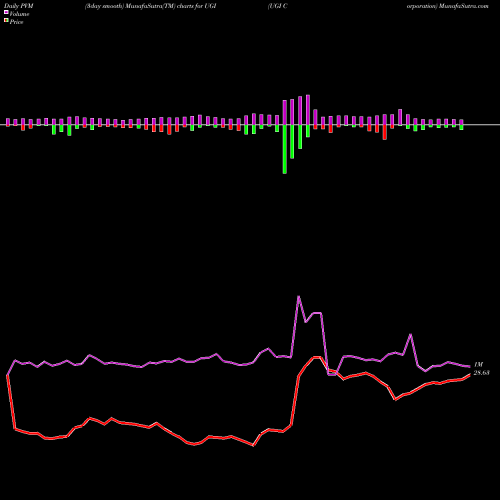Click the tallest green bar in the histogram
The width and height of the screenshot is (500, 500).
[285, 149]
